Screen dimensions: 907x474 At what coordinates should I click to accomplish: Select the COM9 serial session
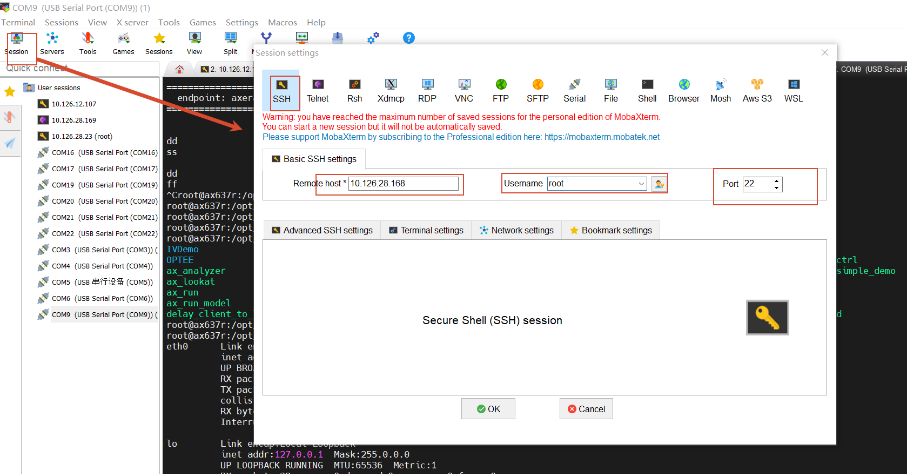98,315
